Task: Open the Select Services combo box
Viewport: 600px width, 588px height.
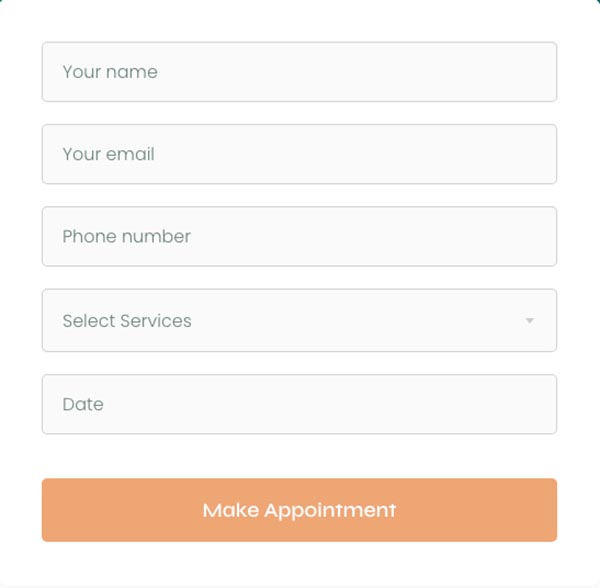Action: [298, 321]
